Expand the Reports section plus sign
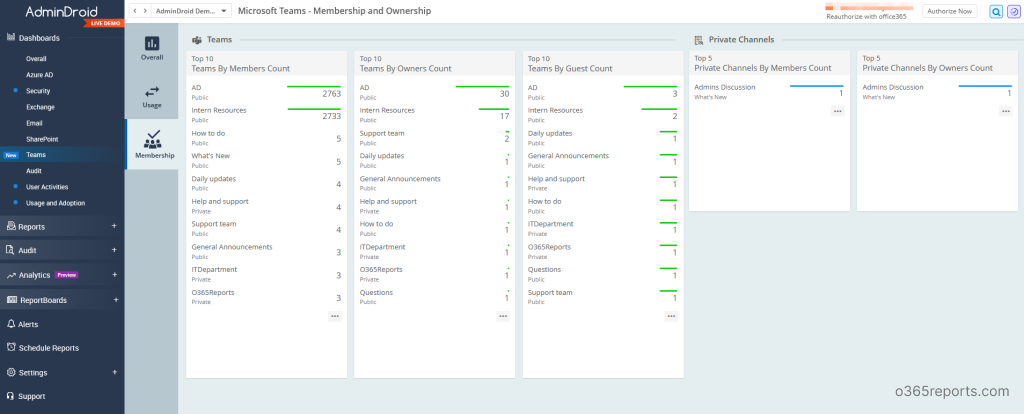Screen dimensions: 1024x414 pyautogui.click(x=114, y=226)
